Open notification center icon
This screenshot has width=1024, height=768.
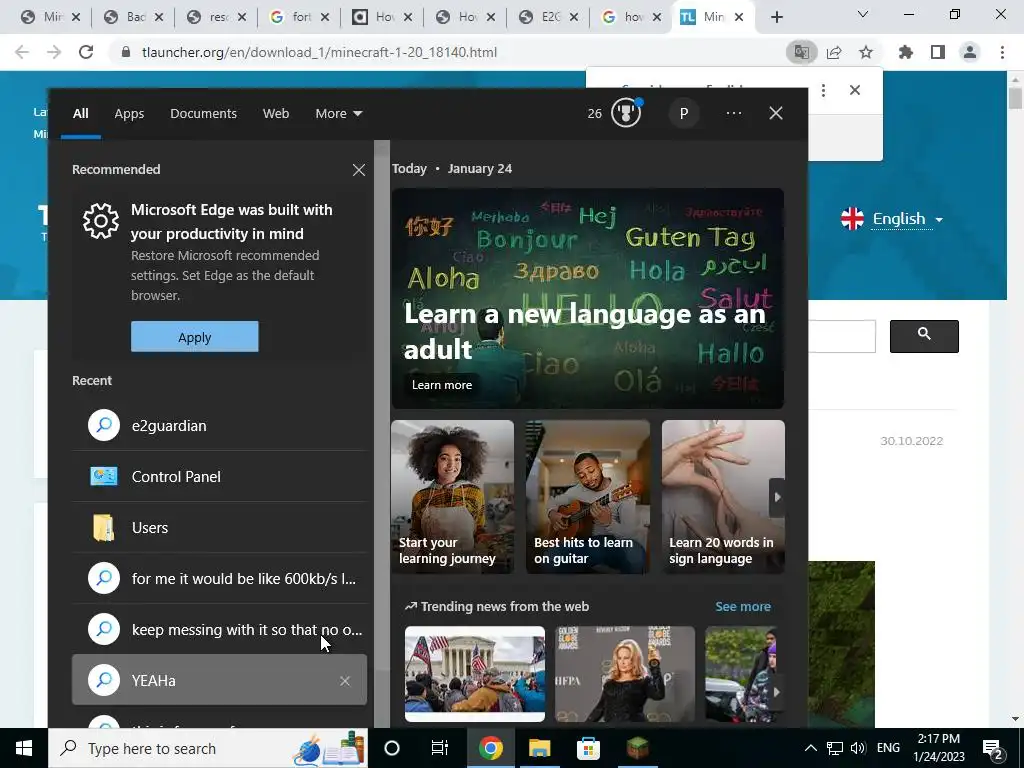click(x=993, y=748)
